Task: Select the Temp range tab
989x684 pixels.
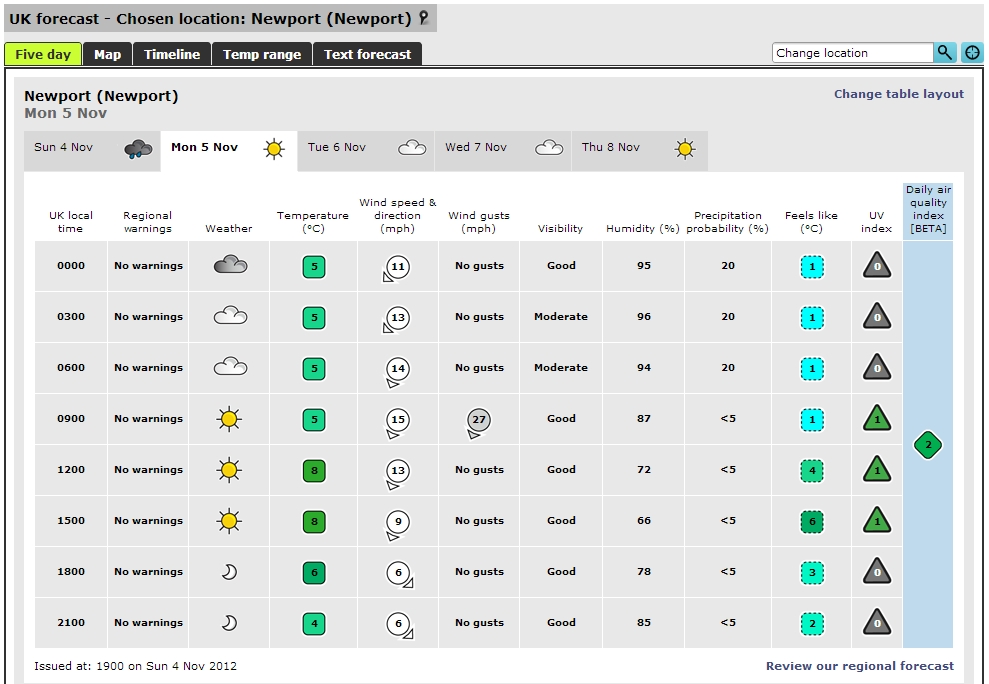Action: pyautogui.click(x=262, y=54)
